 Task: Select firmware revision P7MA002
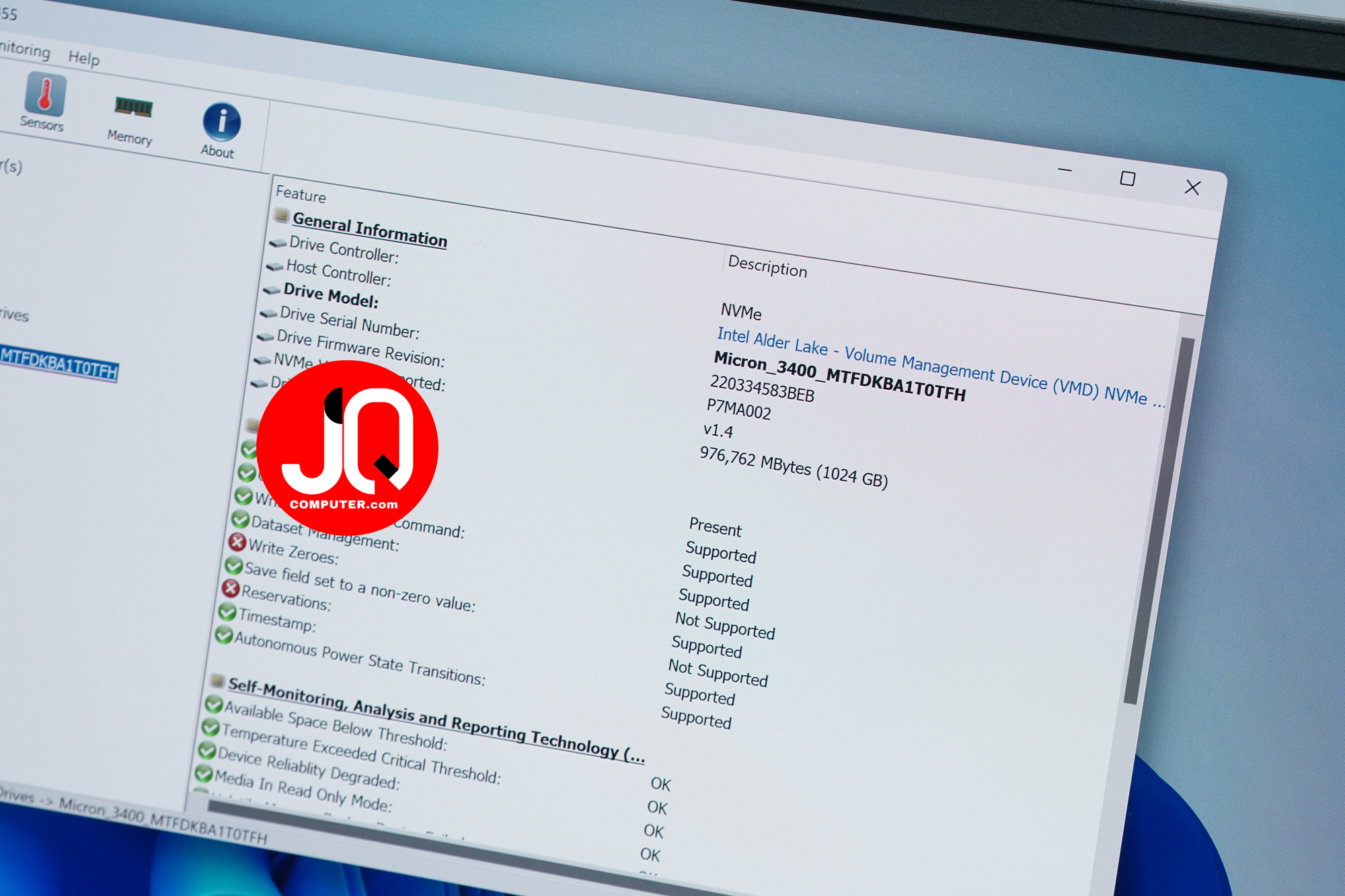pyautogui.click(x=738, y=409)
